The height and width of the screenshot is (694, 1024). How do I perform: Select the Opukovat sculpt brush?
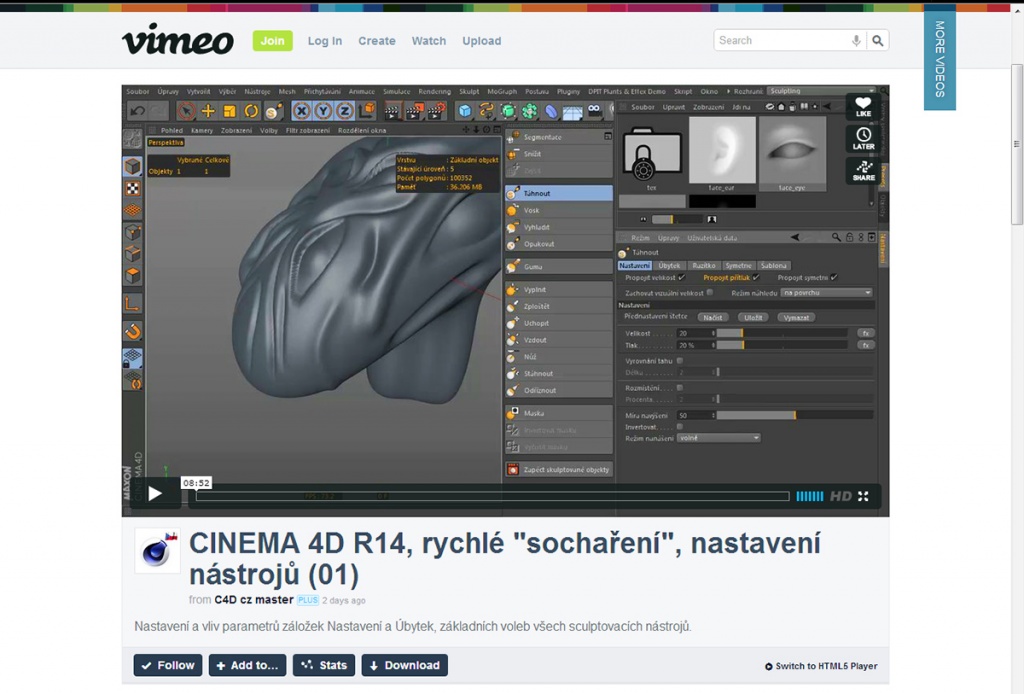(559, 244)
